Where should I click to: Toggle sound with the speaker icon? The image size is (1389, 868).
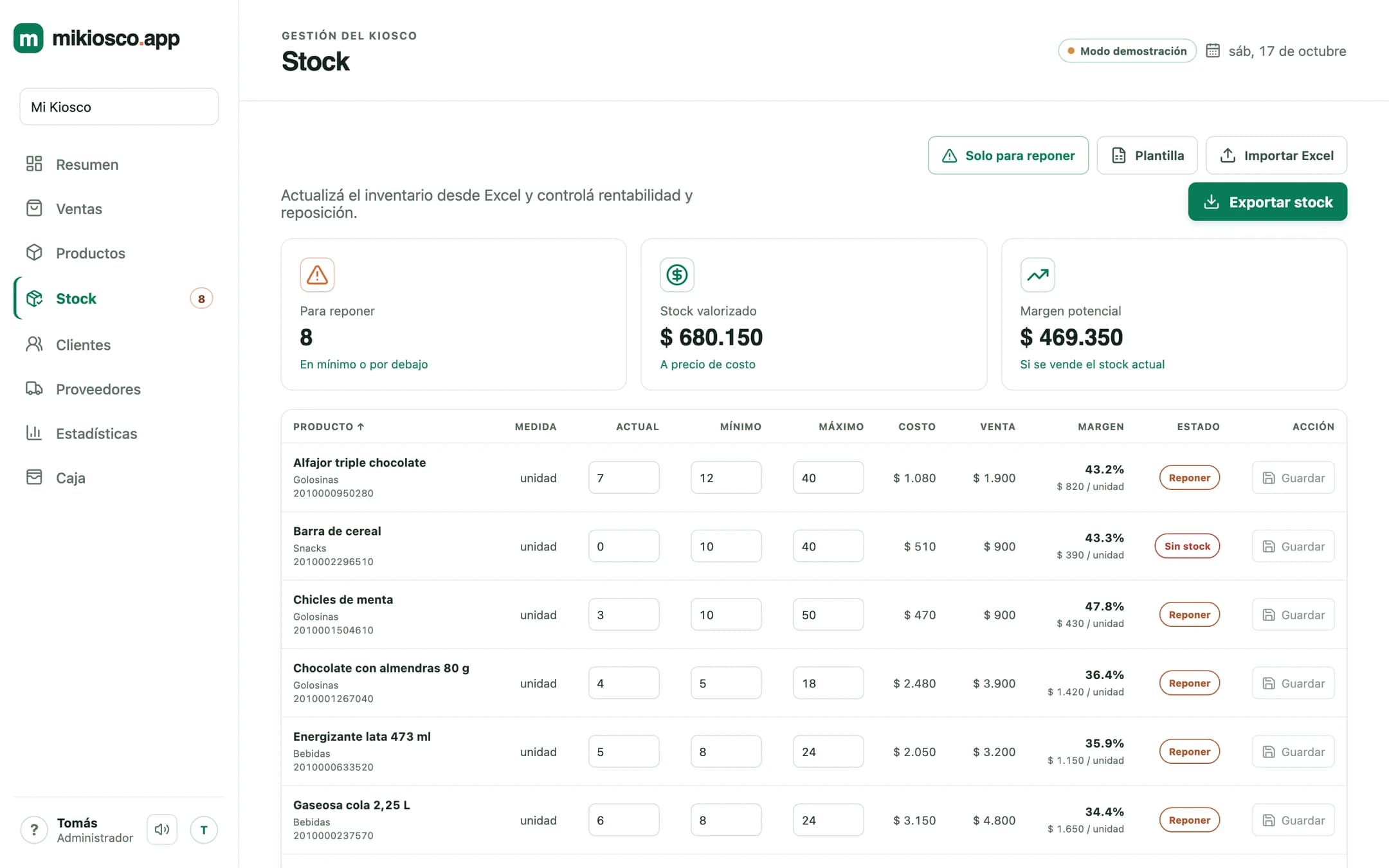pos(162,829)
